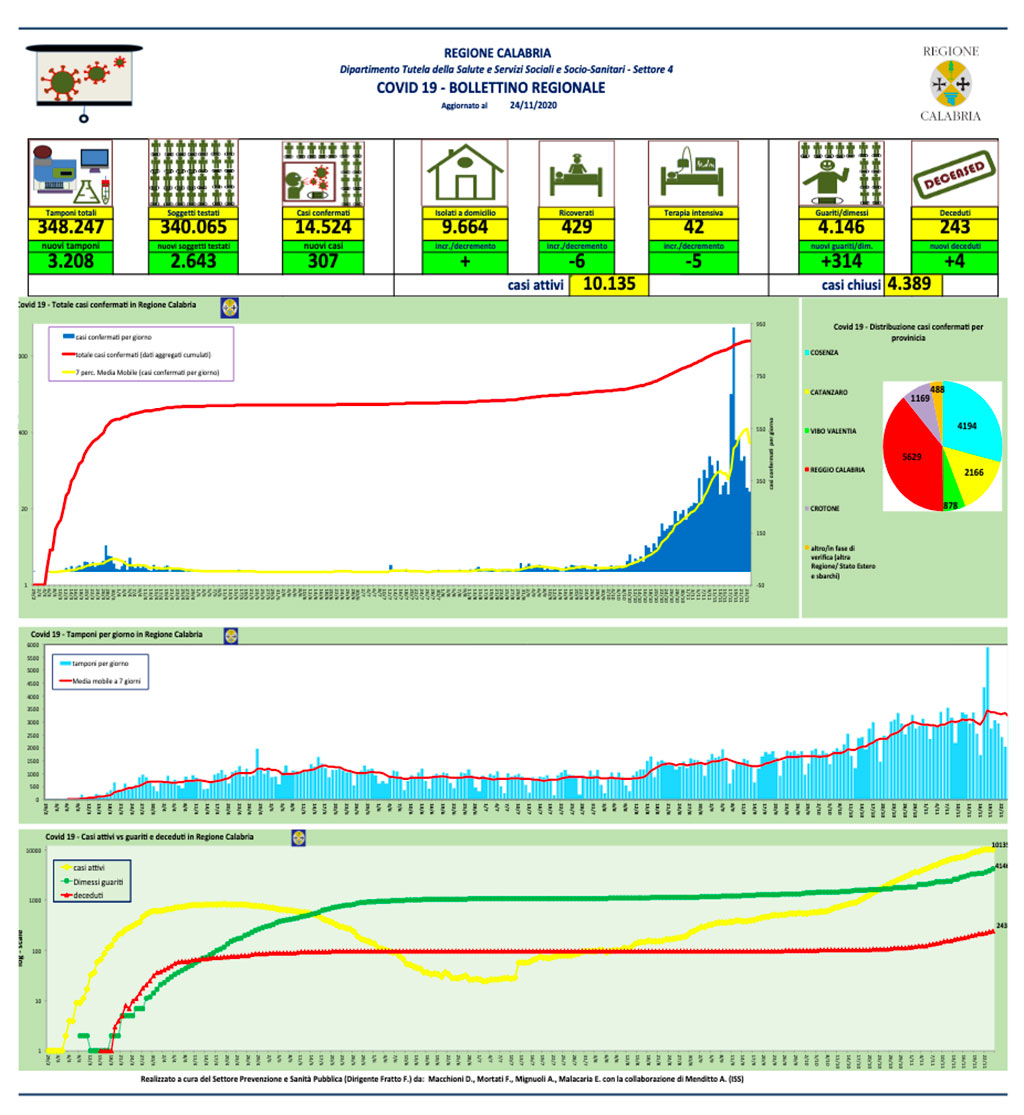Click the Guariti/dimessi value 4.146 in the summary box
This screenshot has height=1115, width=1024.
(x=841, y=228)
